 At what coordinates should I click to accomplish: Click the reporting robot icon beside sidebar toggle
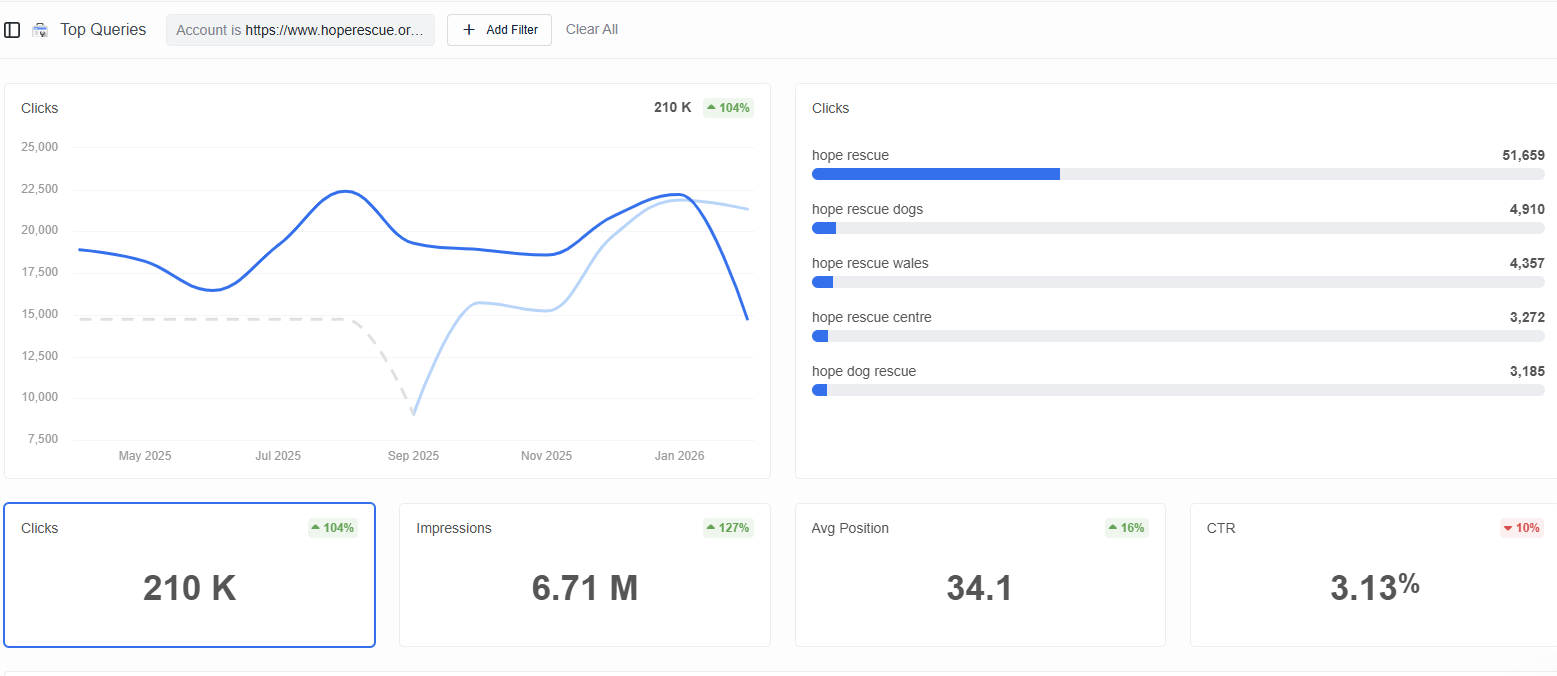tap(40, 29)
